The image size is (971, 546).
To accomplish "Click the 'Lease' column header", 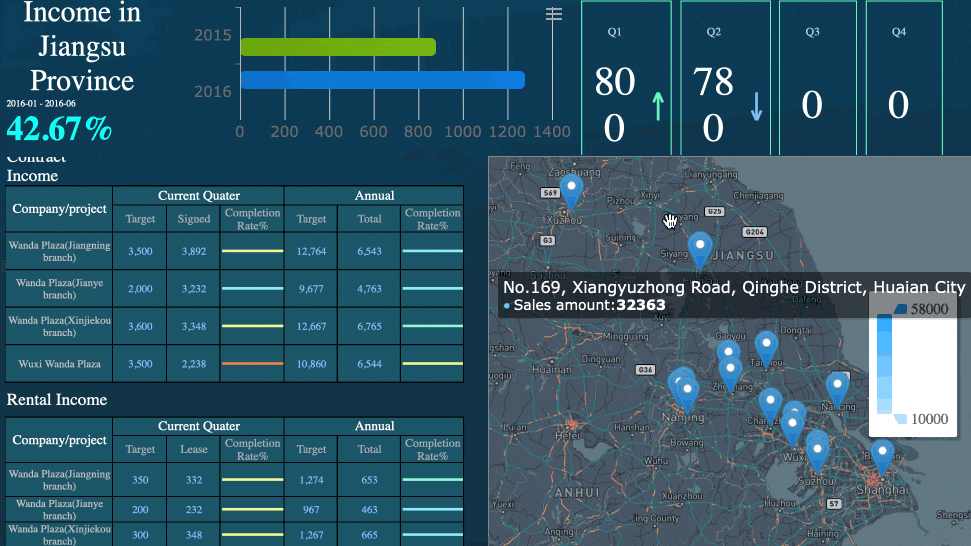I will (x=194, y=449).
